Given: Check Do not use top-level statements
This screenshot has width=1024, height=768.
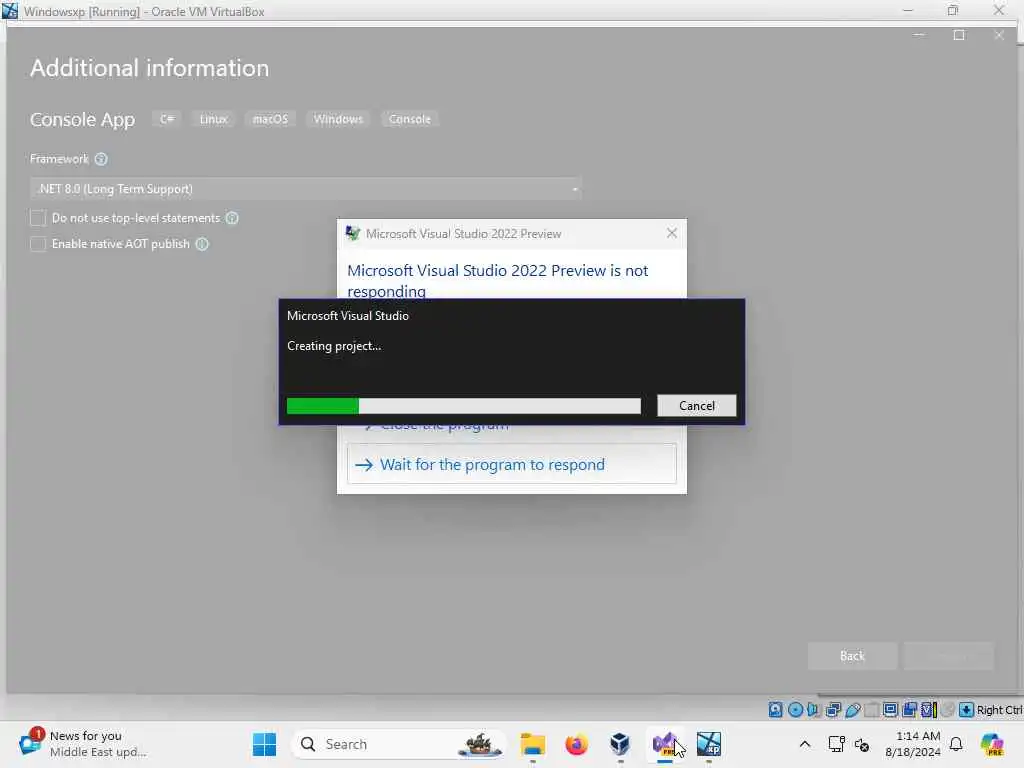Looking at the screenshot, I should pos(38,218).
